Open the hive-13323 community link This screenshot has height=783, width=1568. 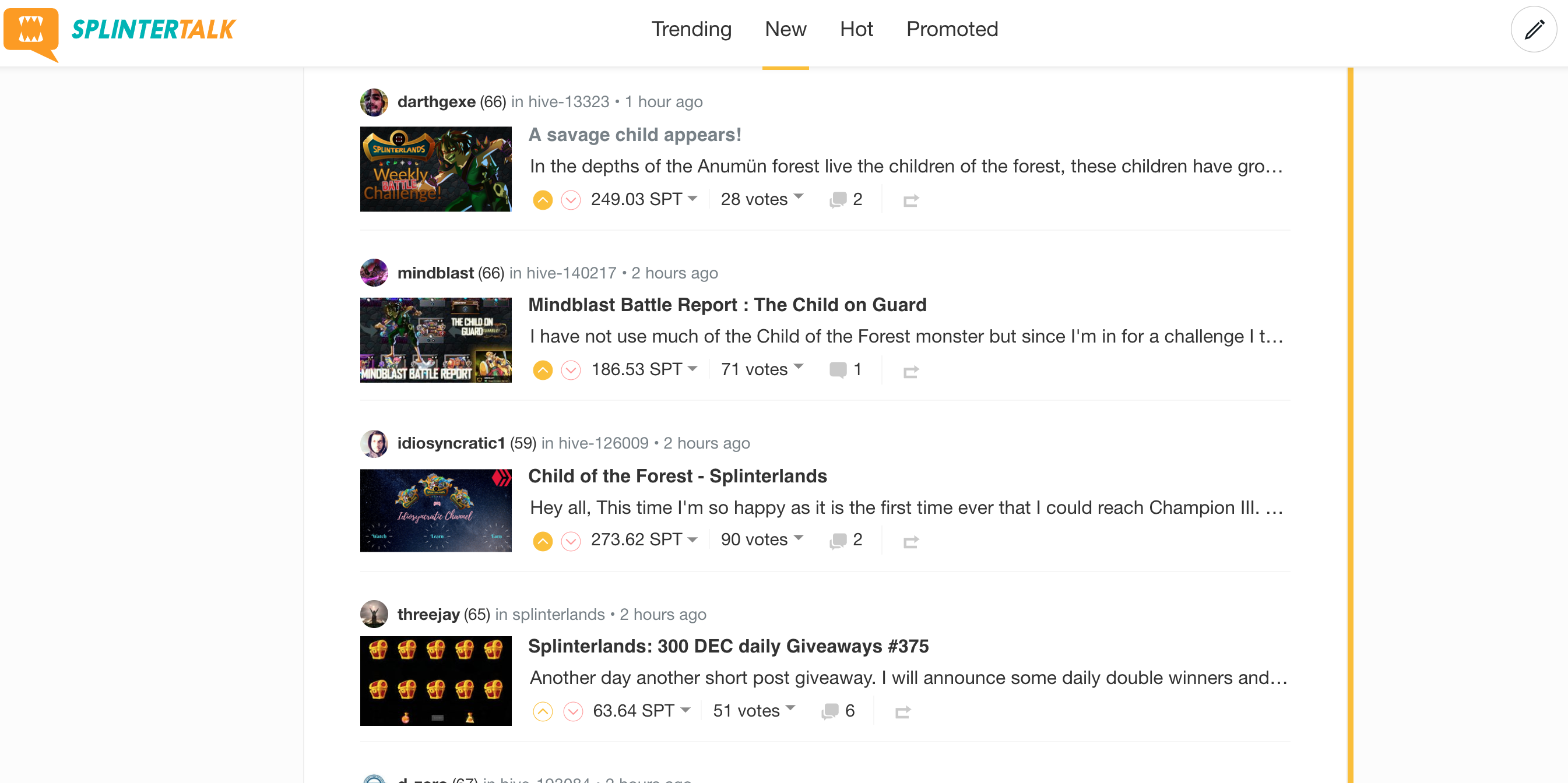[x=568, y=101]
